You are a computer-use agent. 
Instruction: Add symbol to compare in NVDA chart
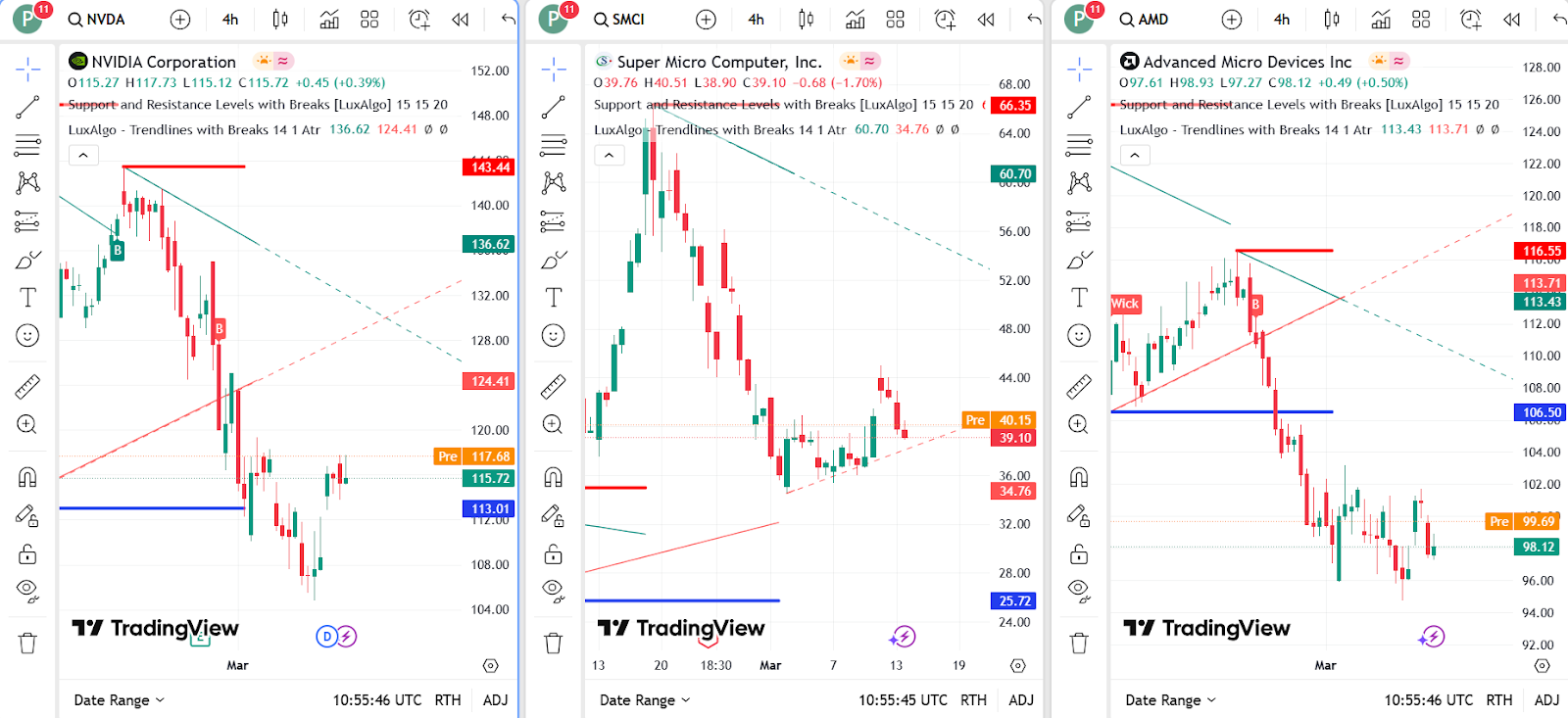click(x=180, y=20)
